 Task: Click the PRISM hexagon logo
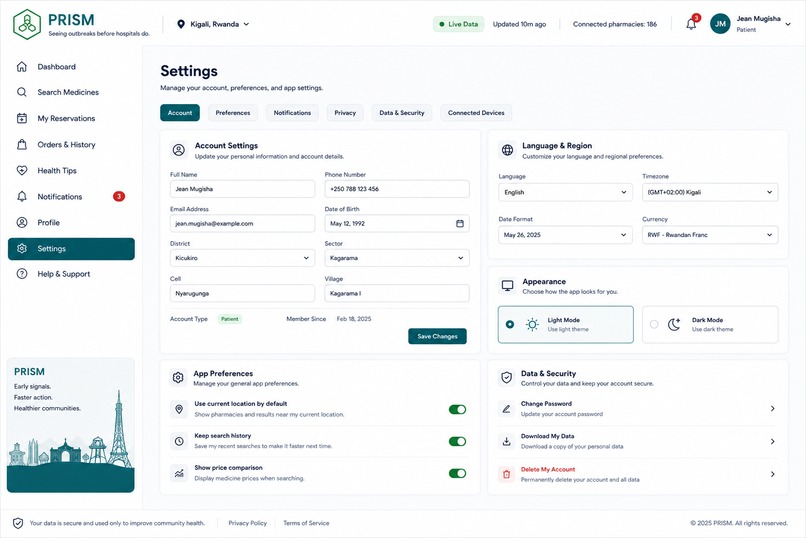27,24
